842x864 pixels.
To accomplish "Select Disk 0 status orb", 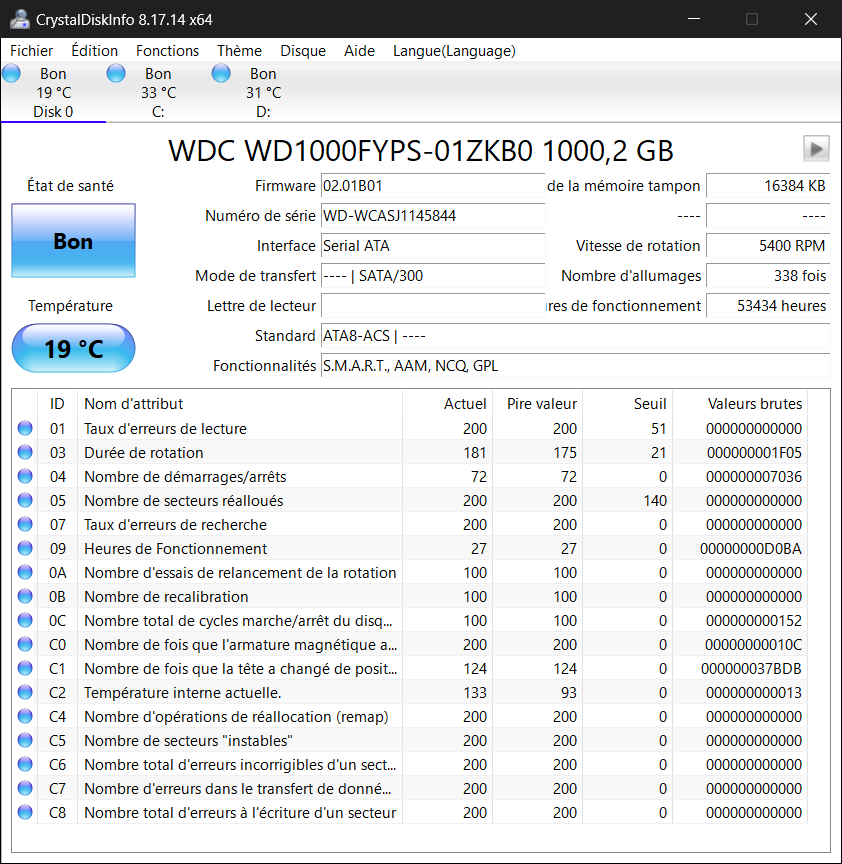I will (x=12, y=73).
